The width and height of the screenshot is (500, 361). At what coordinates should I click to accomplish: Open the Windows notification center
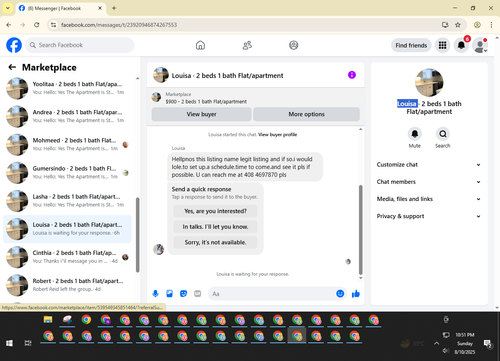click(488, 343)
